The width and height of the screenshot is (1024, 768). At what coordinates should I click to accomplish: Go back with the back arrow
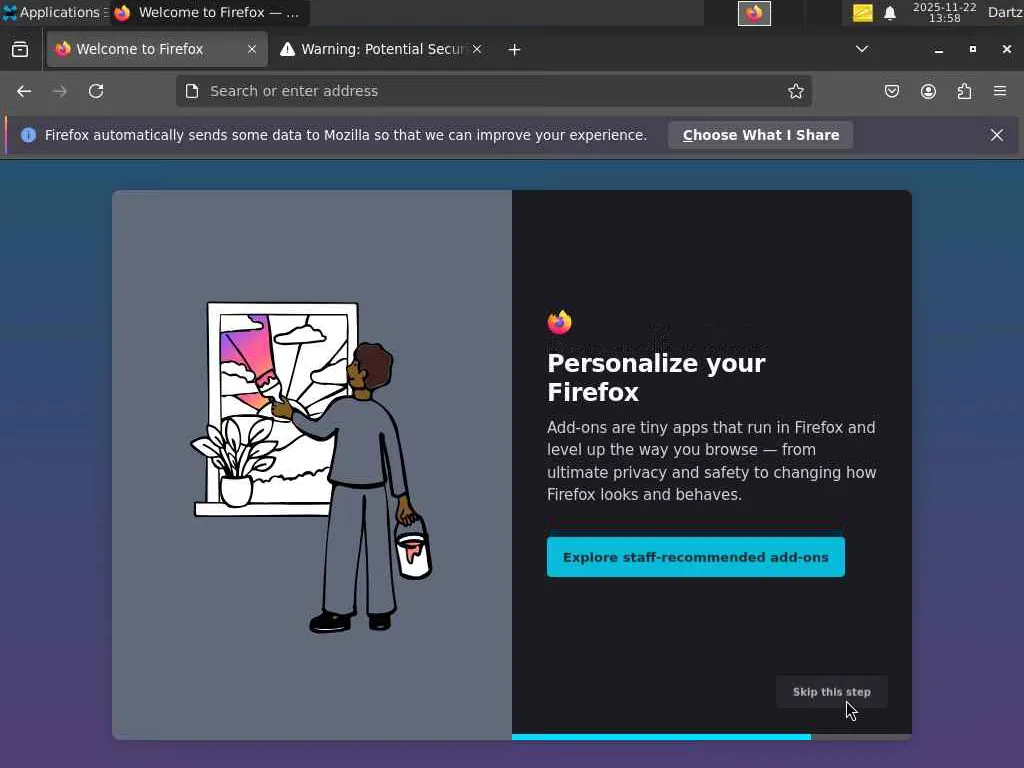[x=24, y=91]
